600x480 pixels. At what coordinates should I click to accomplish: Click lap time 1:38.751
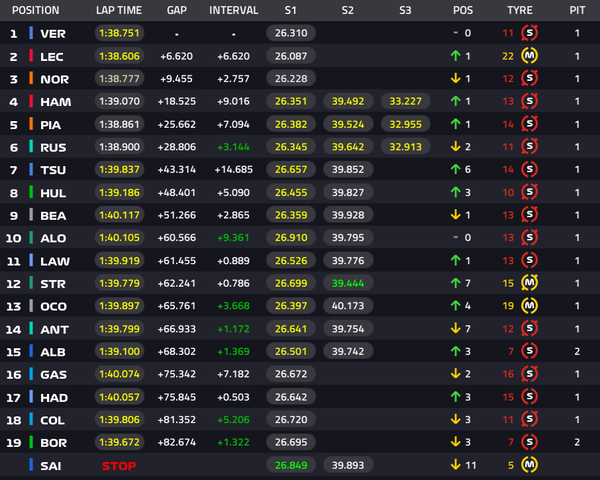click(119, 33)
